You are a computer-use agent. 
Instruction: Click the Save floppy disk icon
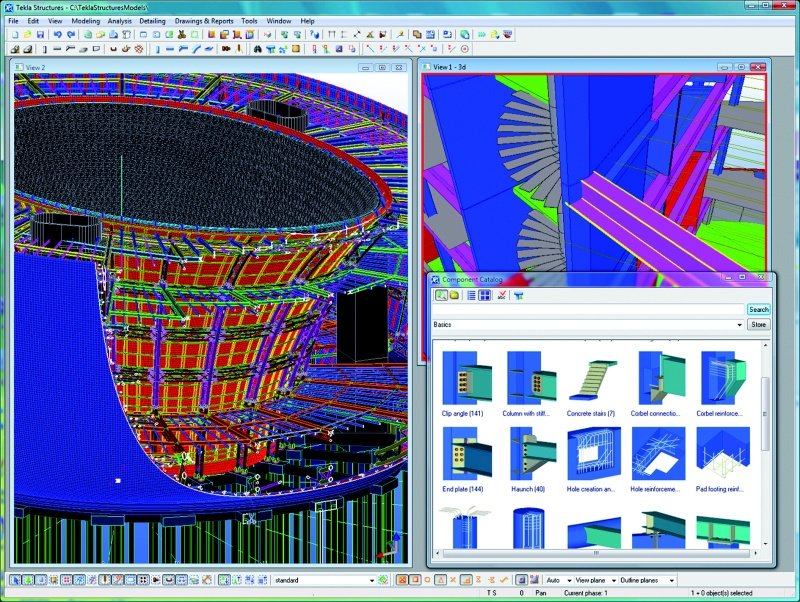coord(40,35)
